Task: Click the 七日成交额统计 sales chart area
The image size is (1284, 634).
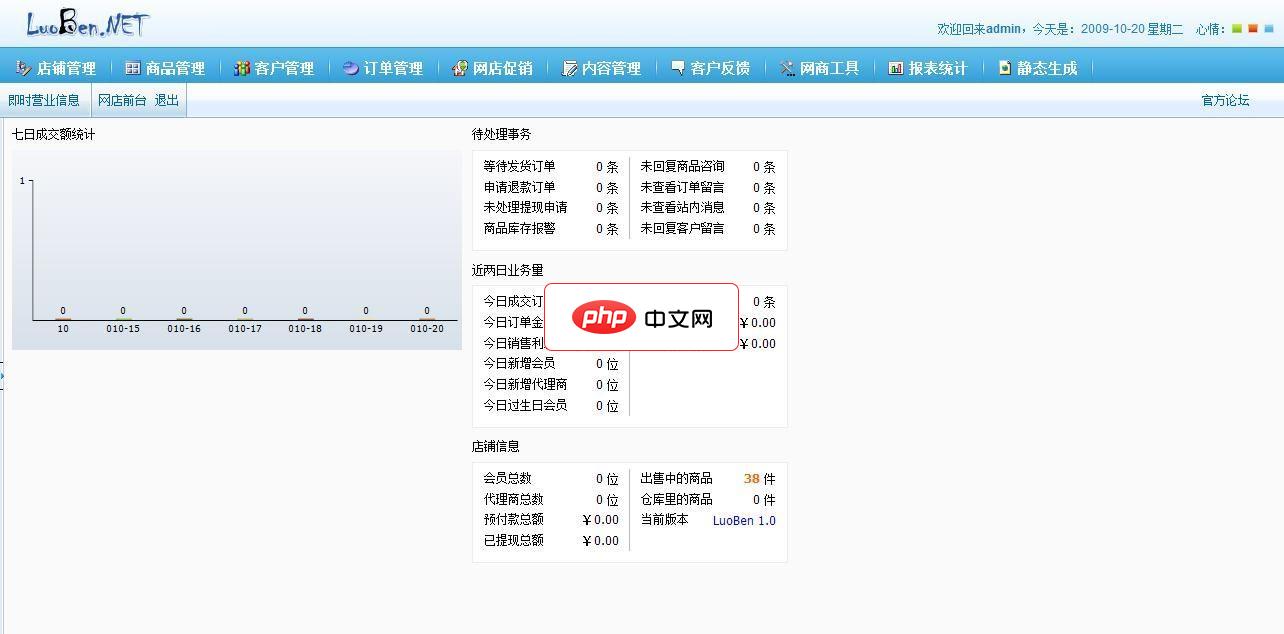Action: (x=235, y=250)
